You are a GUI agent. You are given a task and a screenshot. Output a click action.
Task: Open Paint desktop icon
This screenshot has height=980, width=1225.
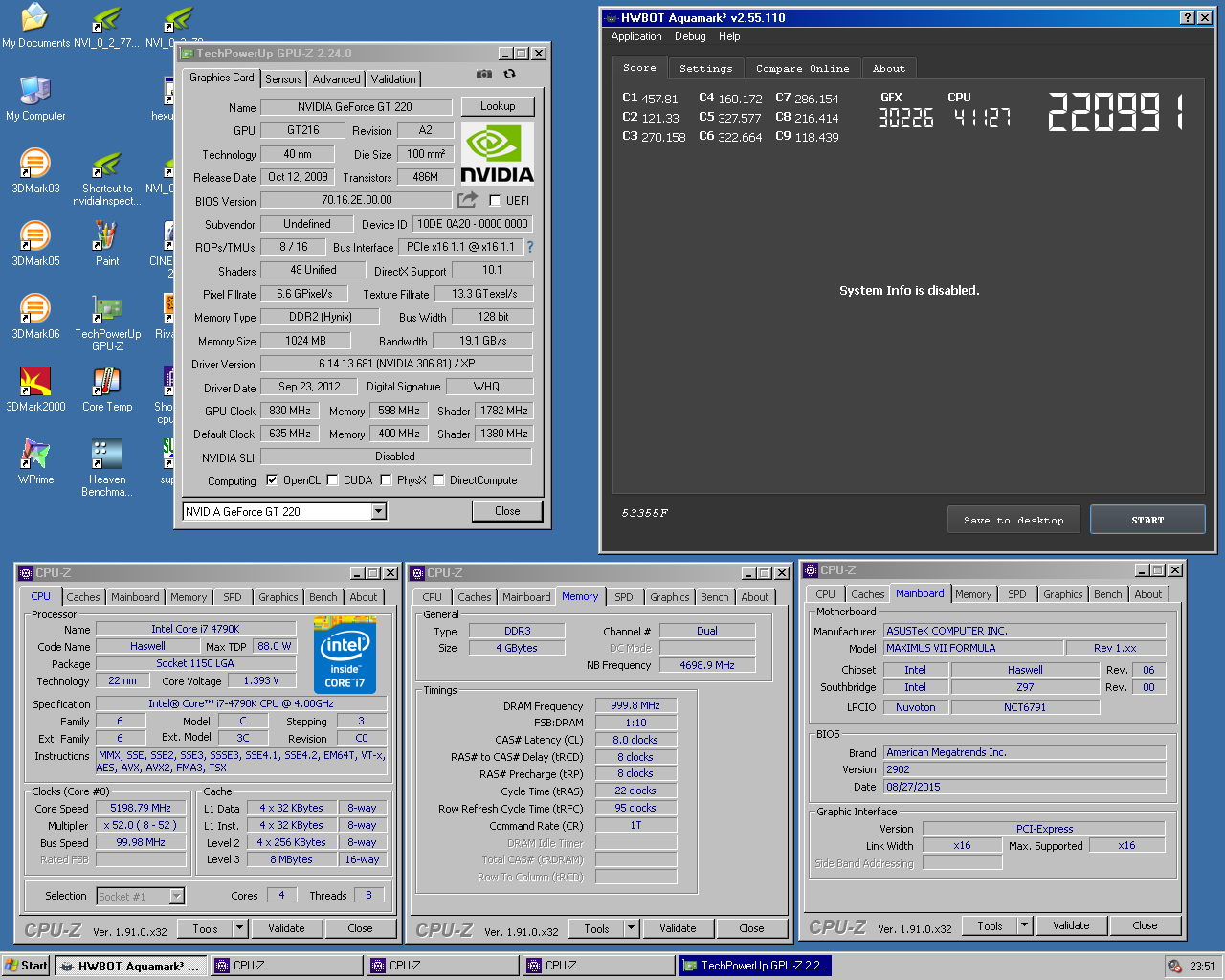pyautogui.click(x=107, y=244)
